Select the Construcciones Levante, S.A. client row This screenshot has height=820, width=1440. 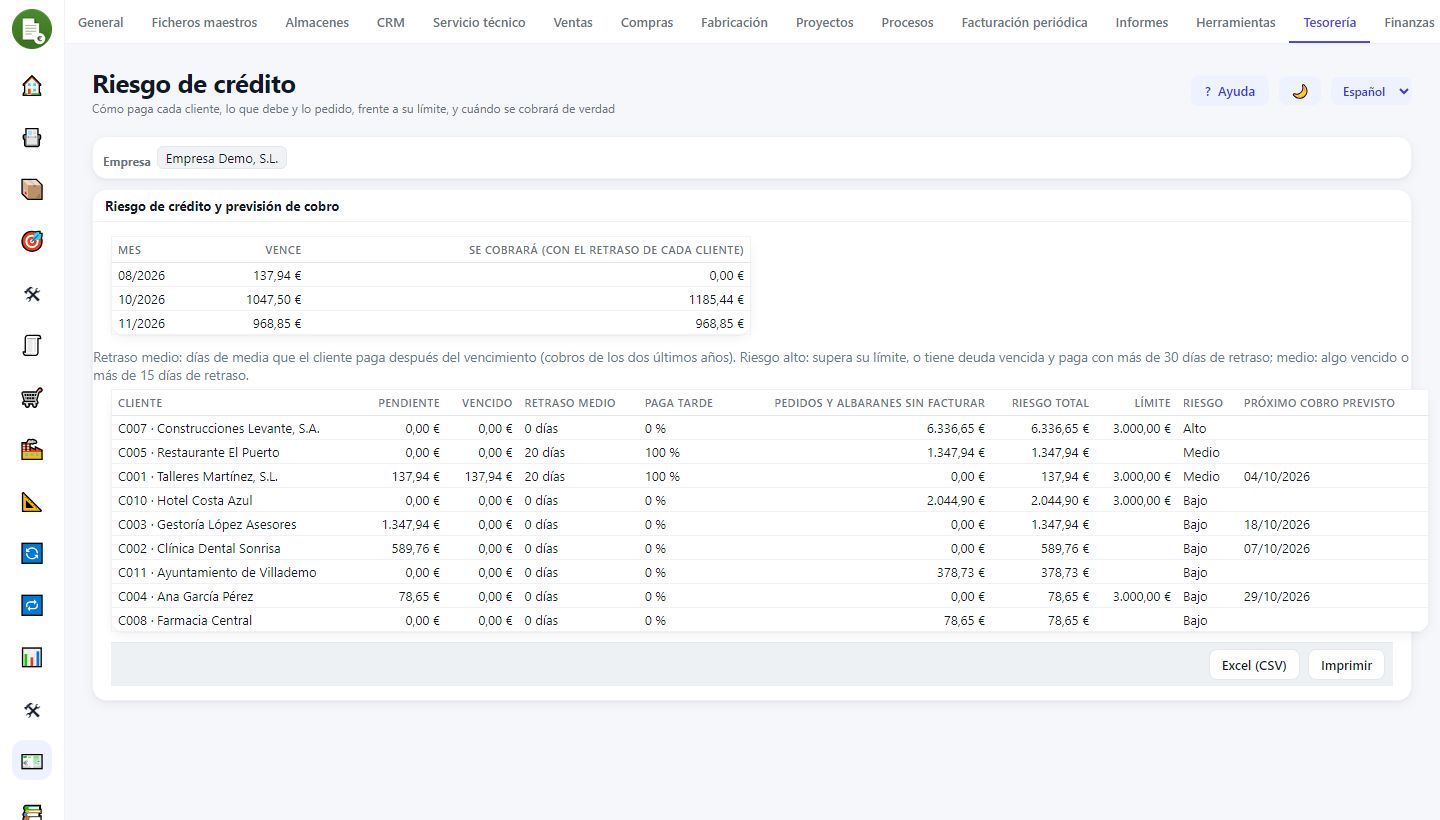tap(769, 428)
